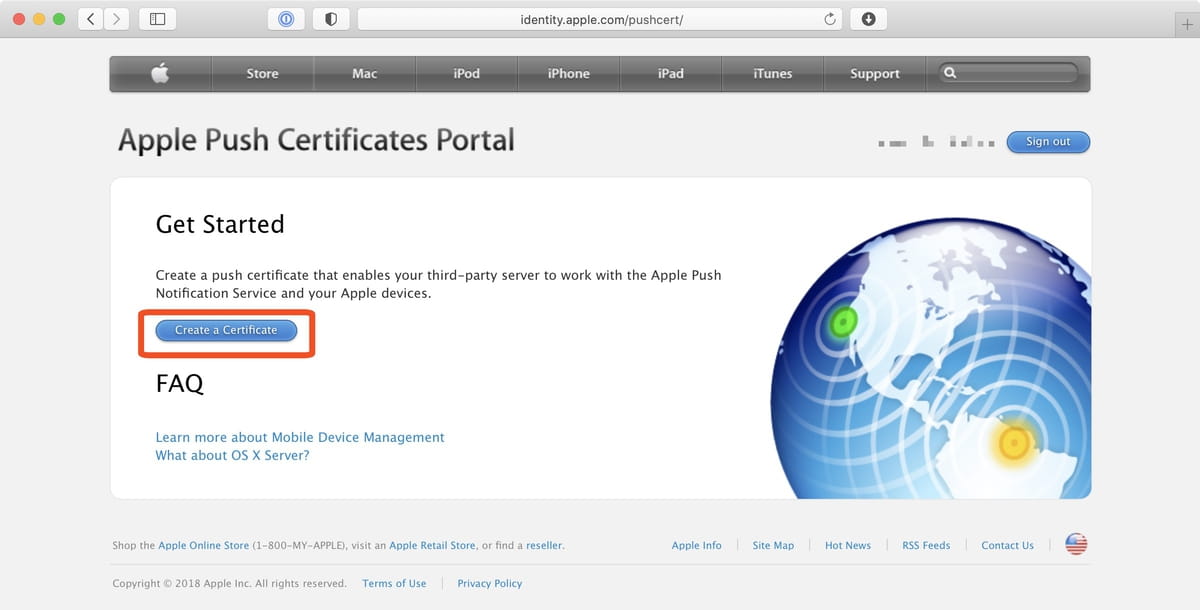1200x610 pixels.
Task: Click the Sign out button
Action: click(x=1048, y=142)
